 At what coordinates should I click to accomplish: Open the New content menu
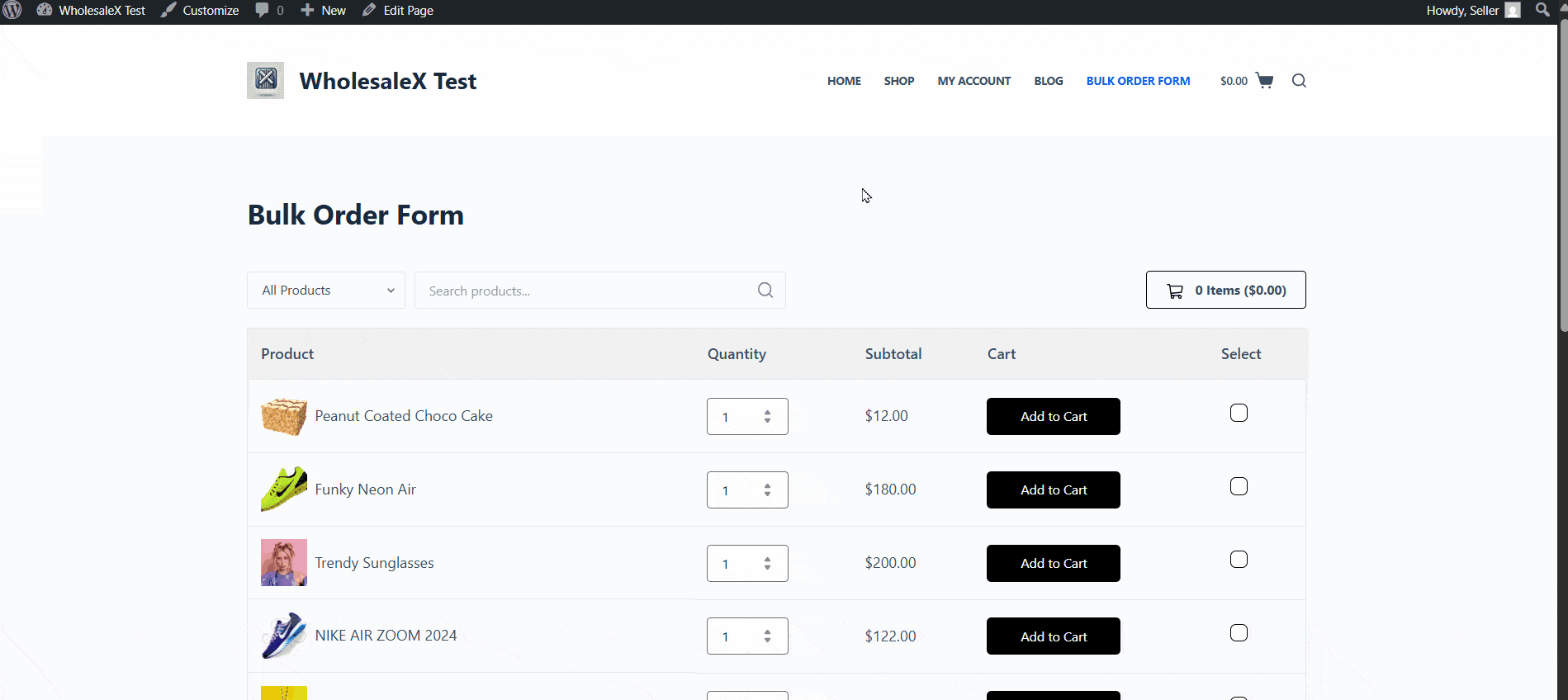point(324,11)
